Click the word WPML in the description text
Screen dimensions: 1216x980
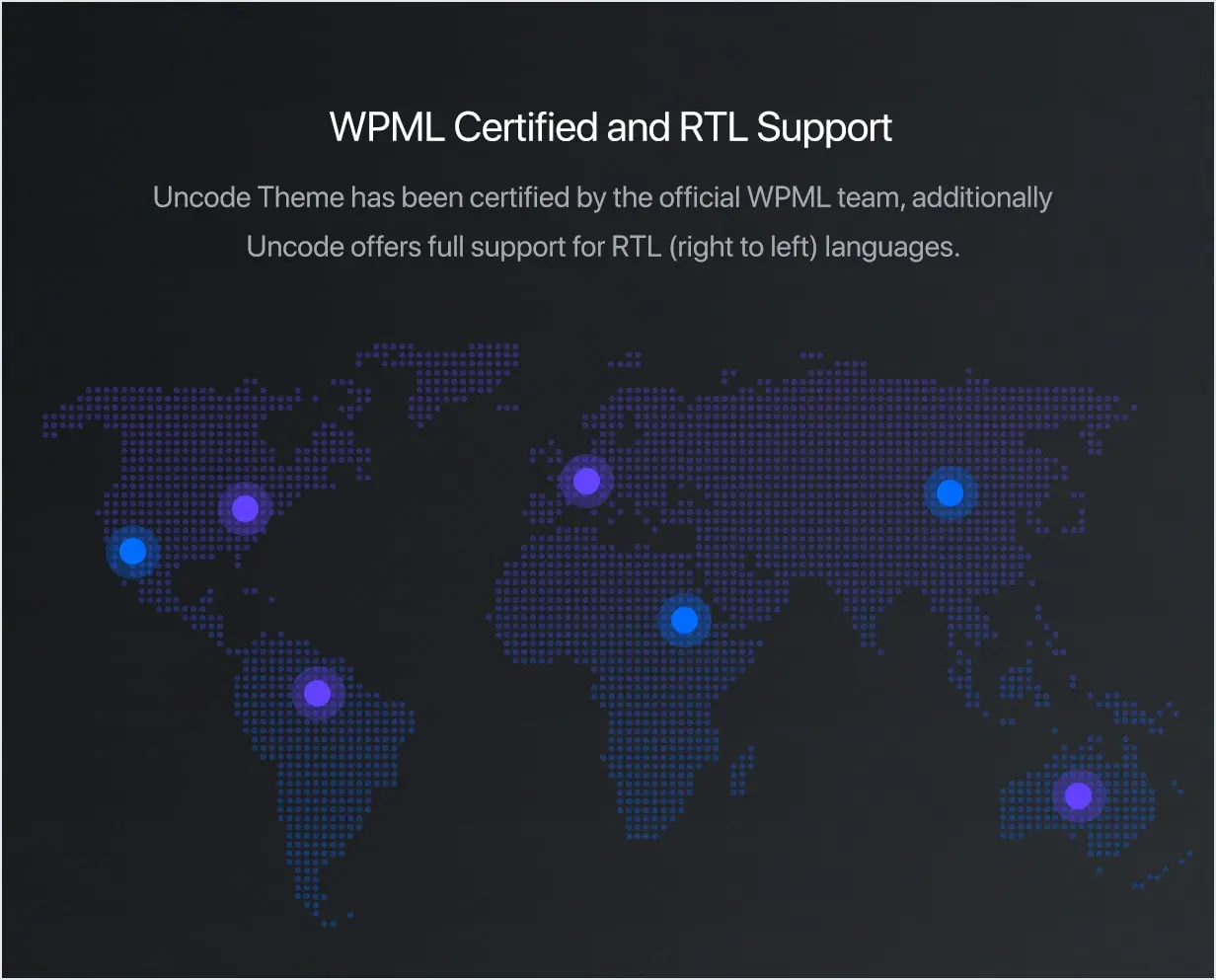point(789,197)
